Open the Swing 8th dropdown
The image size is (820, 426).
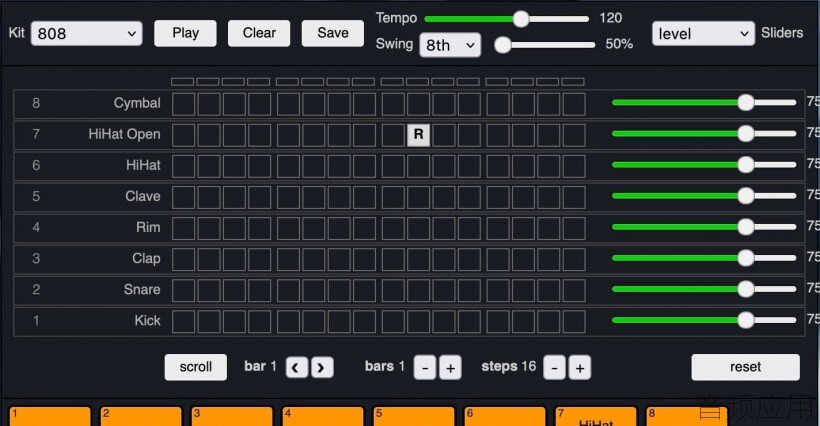pos(450,45)
